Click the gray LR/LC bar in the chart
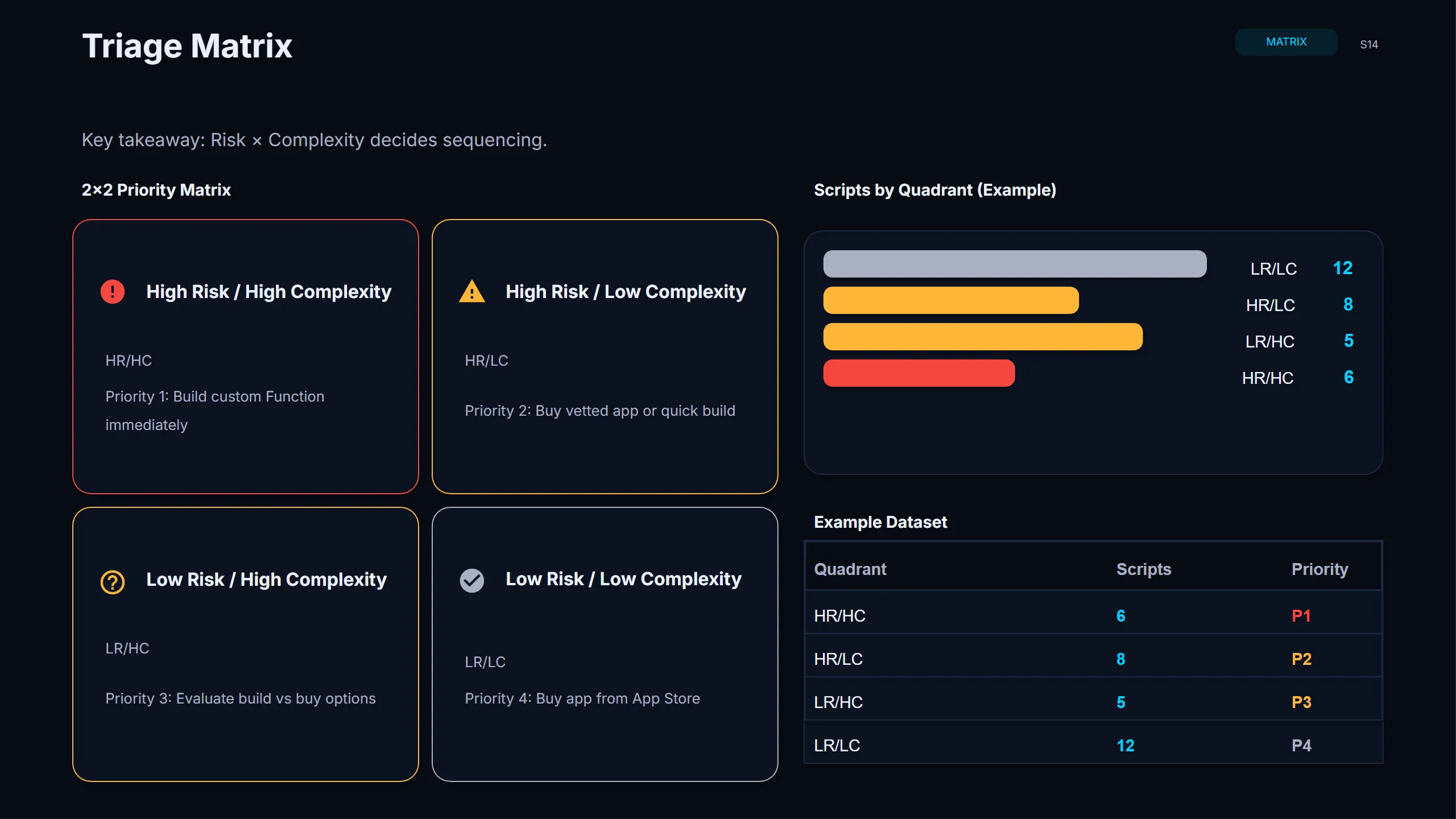 (1015, 263)
